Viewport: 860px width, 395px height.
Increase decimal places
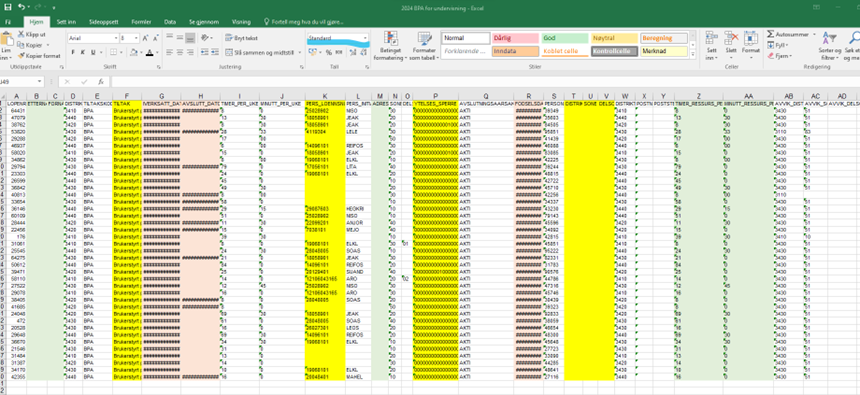[x=353, y=53]
